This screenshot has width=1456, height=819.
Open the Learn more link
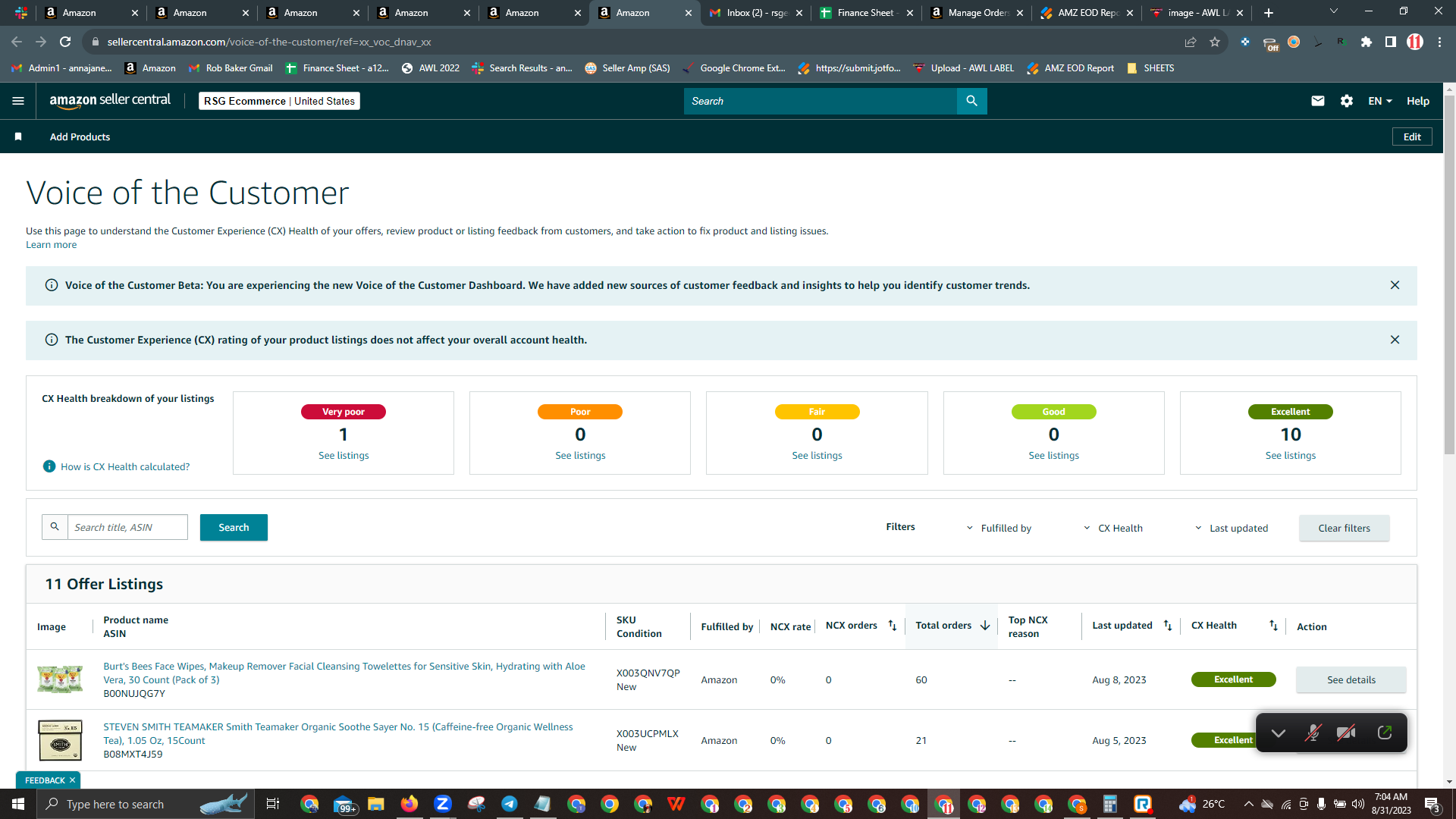click(51, 244)
